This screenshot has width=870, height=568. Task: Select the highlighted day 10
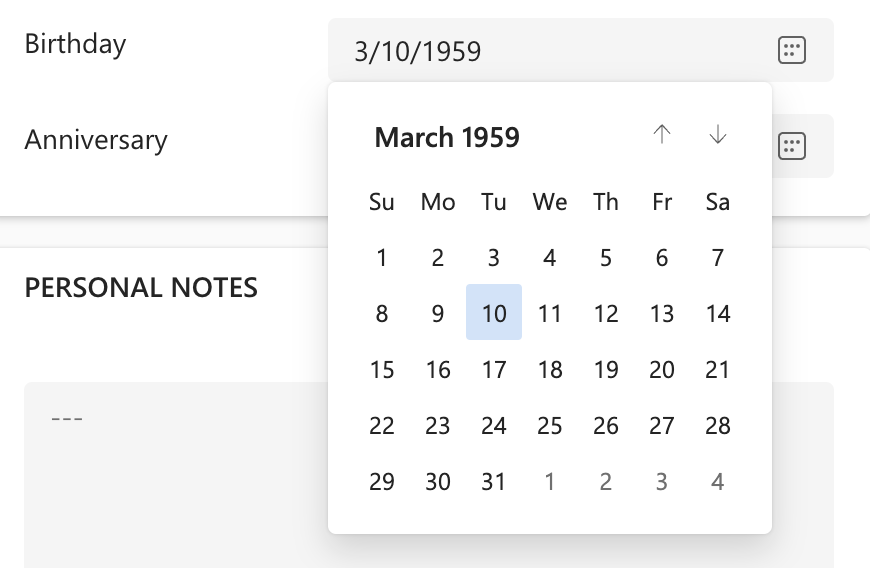coord(494,313)
